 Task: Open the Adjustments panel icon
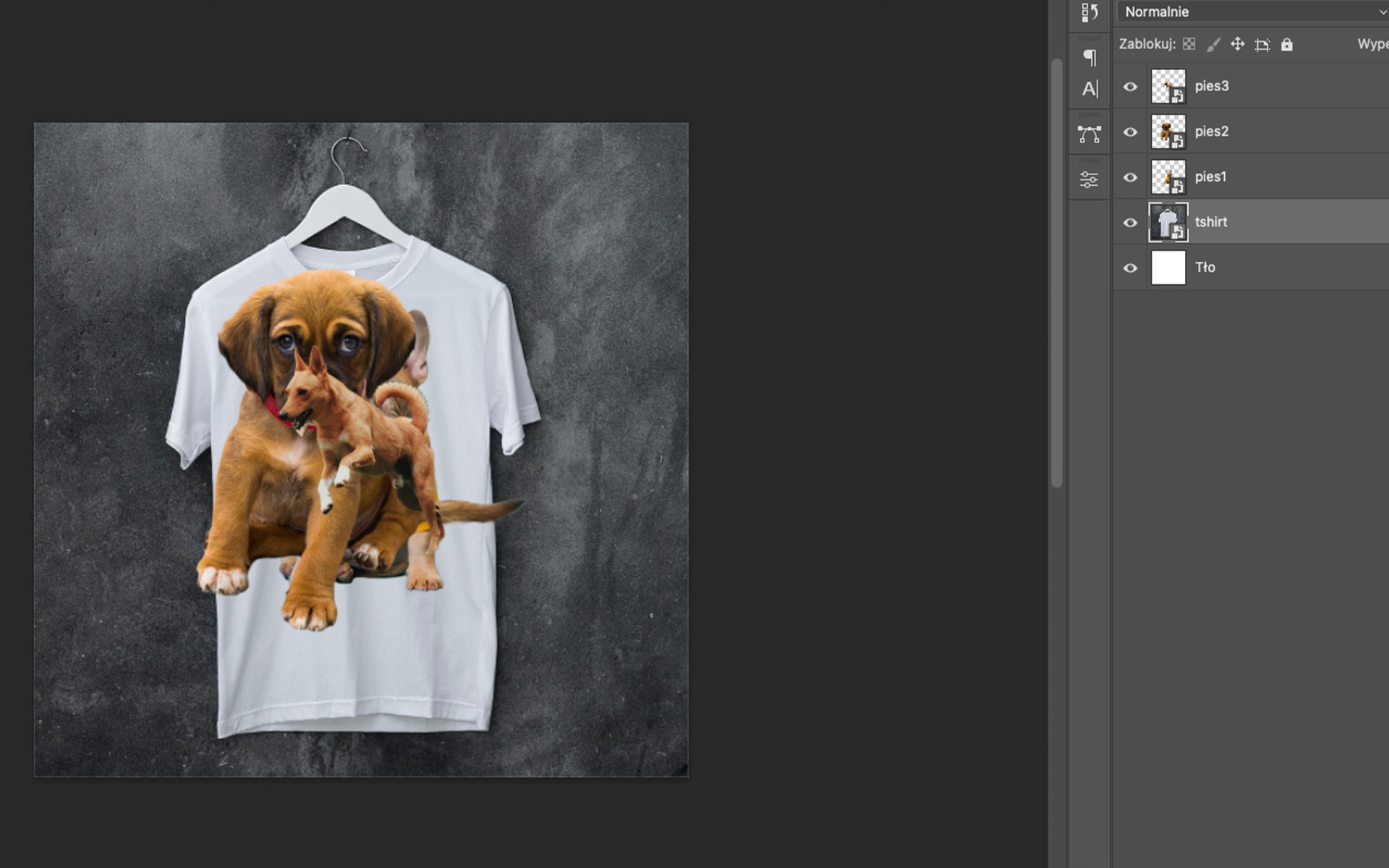click(x=1089, y=179)
